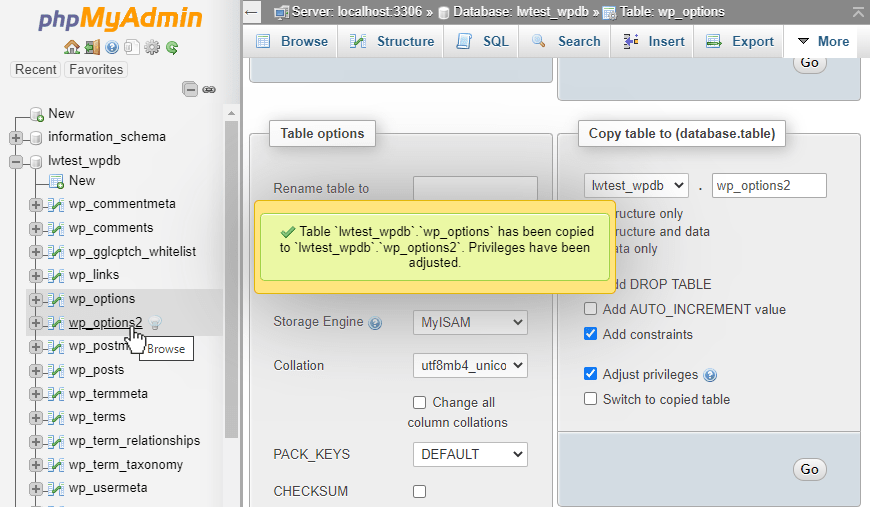This screenshot has height=507, width=870.
Task: Collapse the lwtest_wpdb database node
Action: point(16,161)
